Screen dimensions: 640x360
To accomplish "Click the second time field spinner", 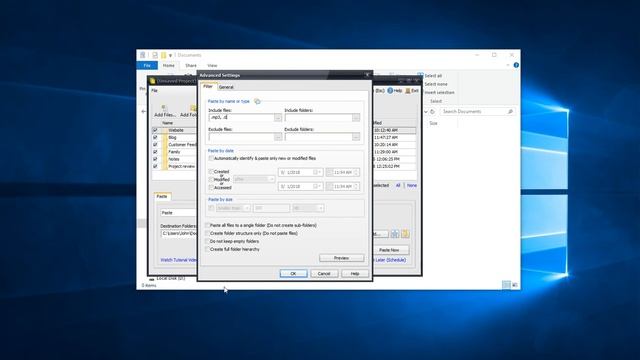I will (x=356, y=186).
